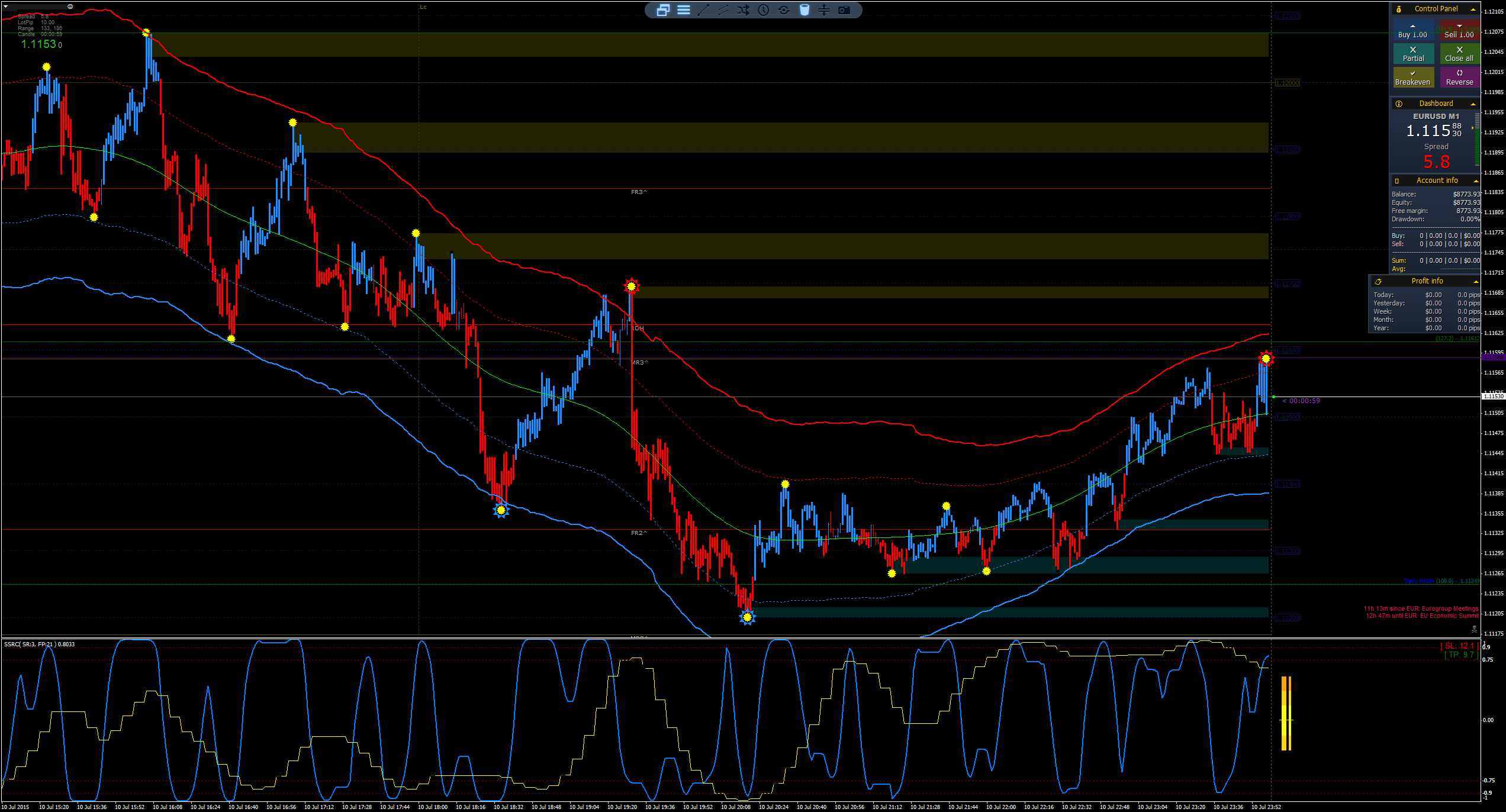1506x812 pixels.
Task: Click the small circle icon at top-left of chart
Action: point(70,7)
